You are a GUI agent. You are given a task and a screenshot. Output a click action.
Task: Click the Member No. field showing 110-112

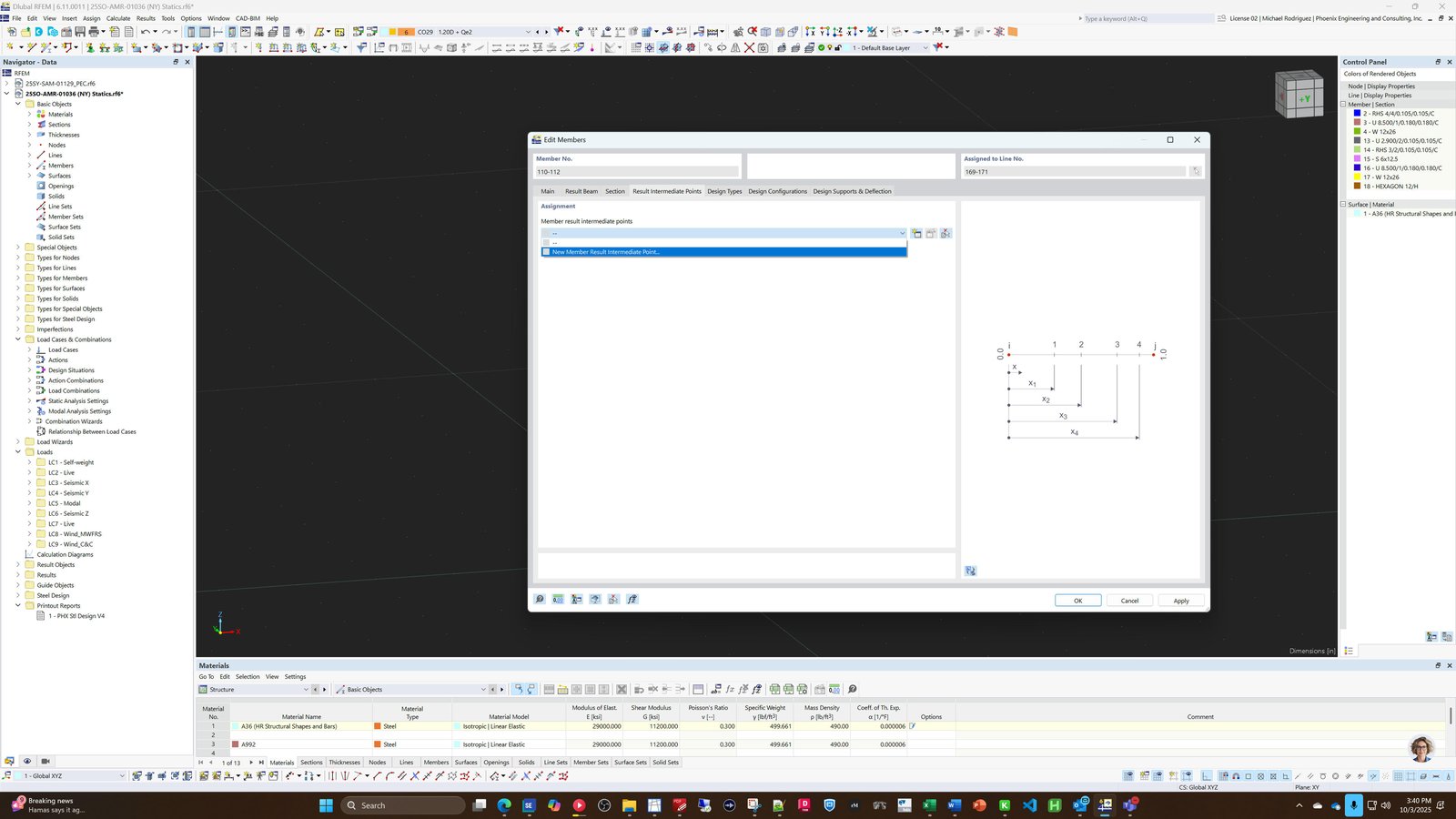pyautogui.click(x=637, y=171)
